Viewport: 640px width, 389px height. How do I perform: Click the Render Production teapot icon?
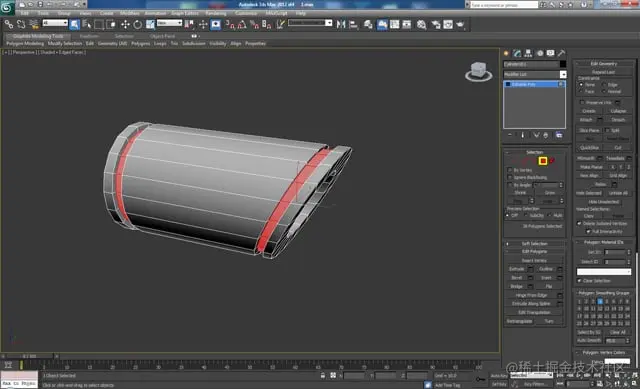coord(460,24)
